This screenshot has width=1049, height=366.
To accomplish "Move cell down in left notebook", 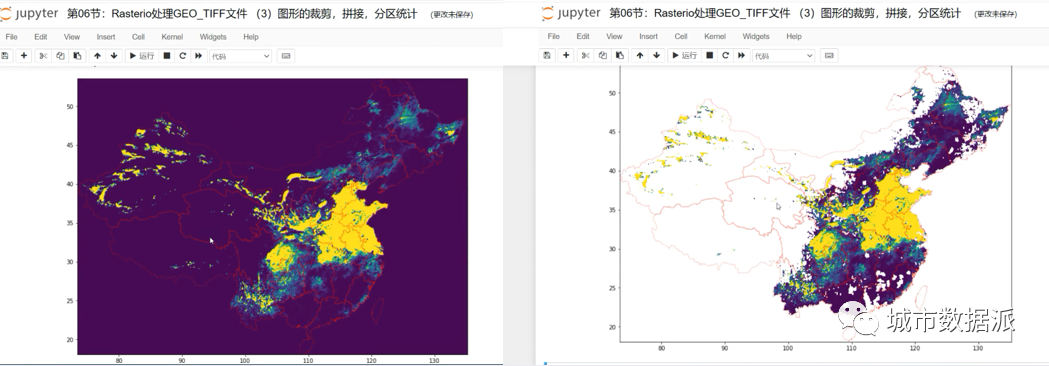I will click(x=114, y=56).
